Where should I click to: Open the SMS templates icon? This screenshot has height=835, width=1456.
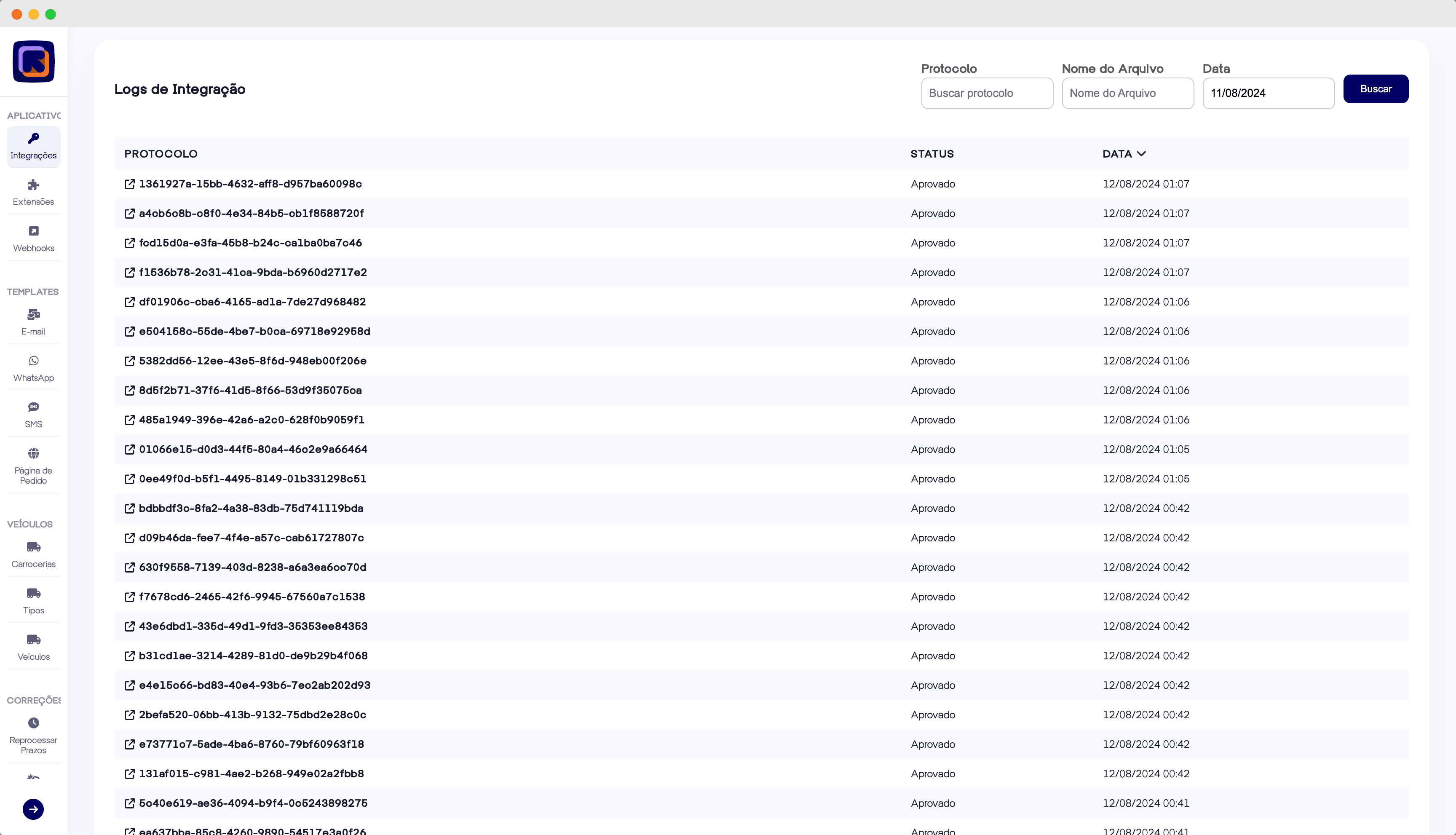[33, 407]
